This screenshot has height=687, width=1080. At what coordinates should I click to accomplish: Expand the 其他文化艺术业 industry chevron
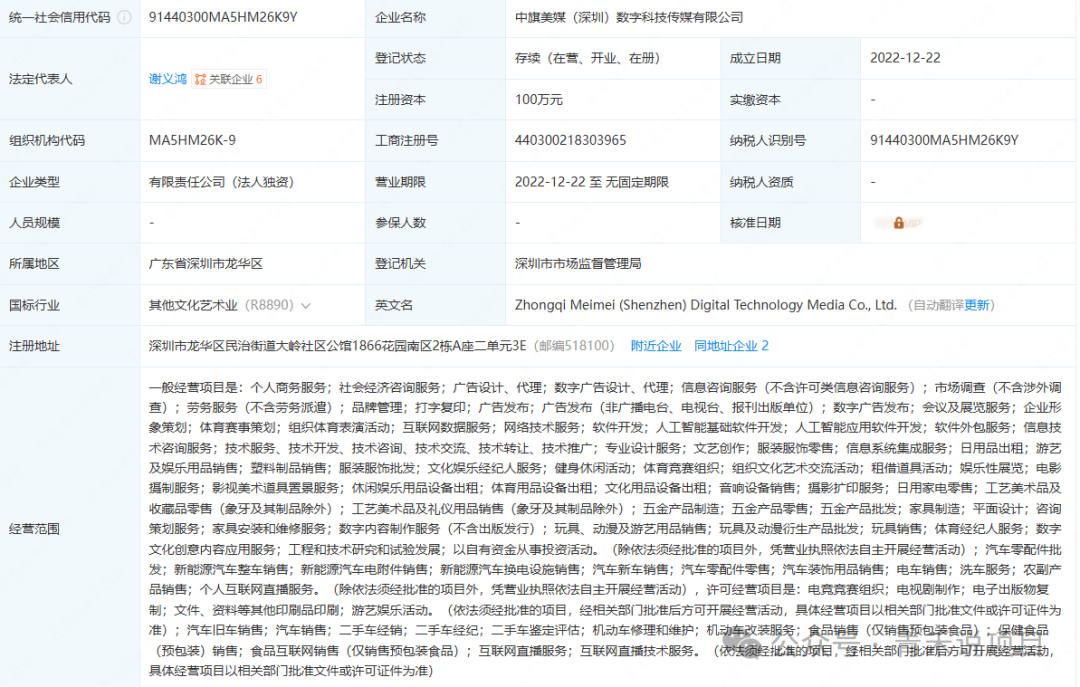(305, 305)
